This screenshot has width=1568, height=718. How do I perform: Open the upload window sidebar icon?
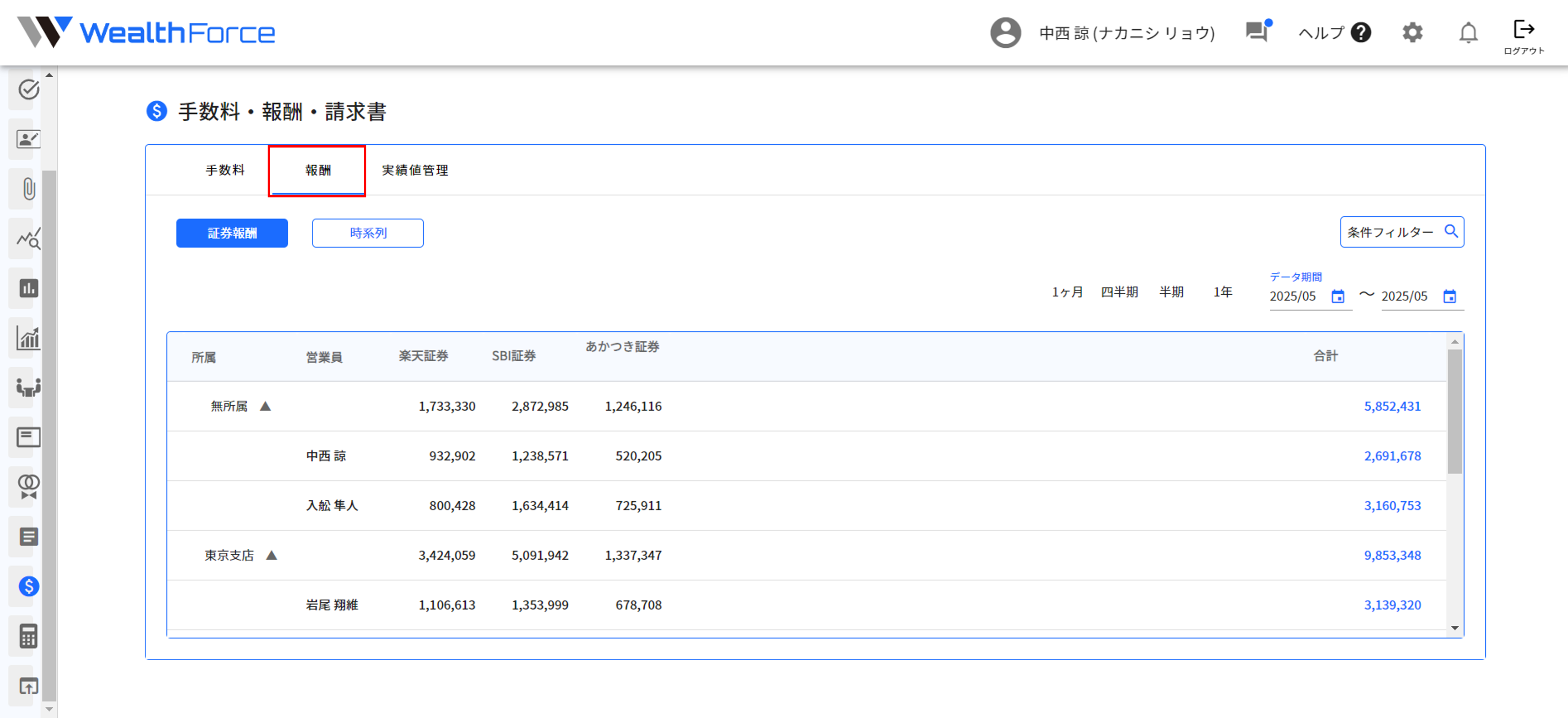[28, 686]
